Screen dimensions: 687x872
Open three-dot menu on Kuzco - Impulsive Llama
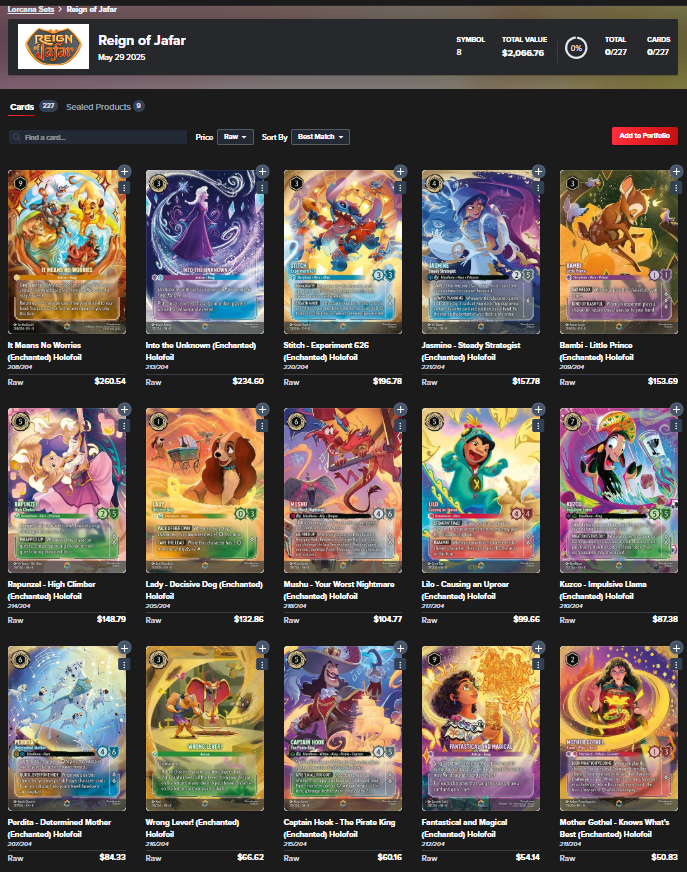coord(676,426)
